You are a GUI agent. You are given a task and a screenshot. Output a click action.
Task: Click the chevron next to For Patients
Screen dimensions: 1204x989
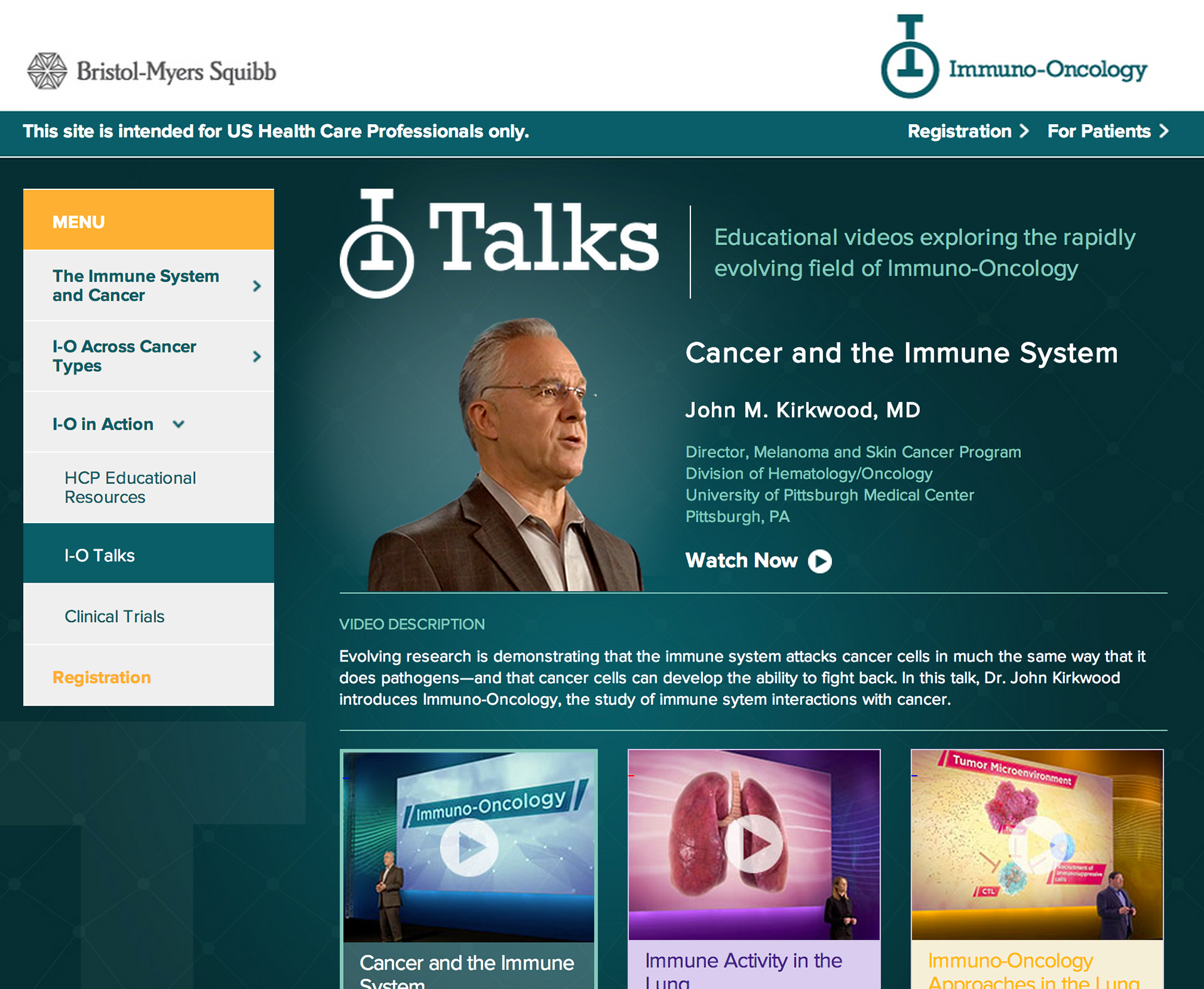click(1164, 131)
